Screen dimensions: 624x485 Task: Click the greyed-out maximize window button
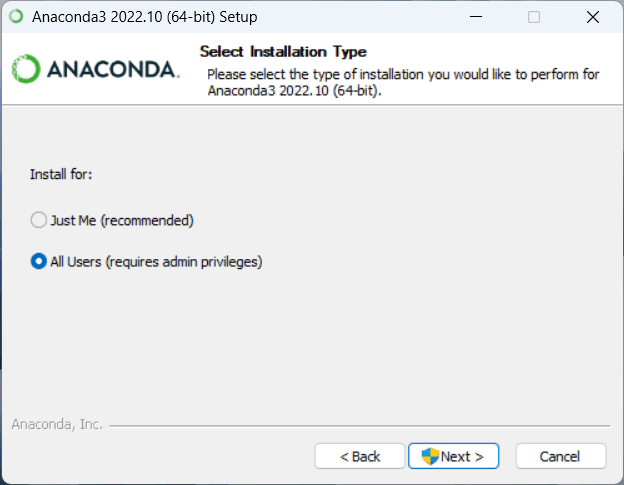tap(534, 17)
